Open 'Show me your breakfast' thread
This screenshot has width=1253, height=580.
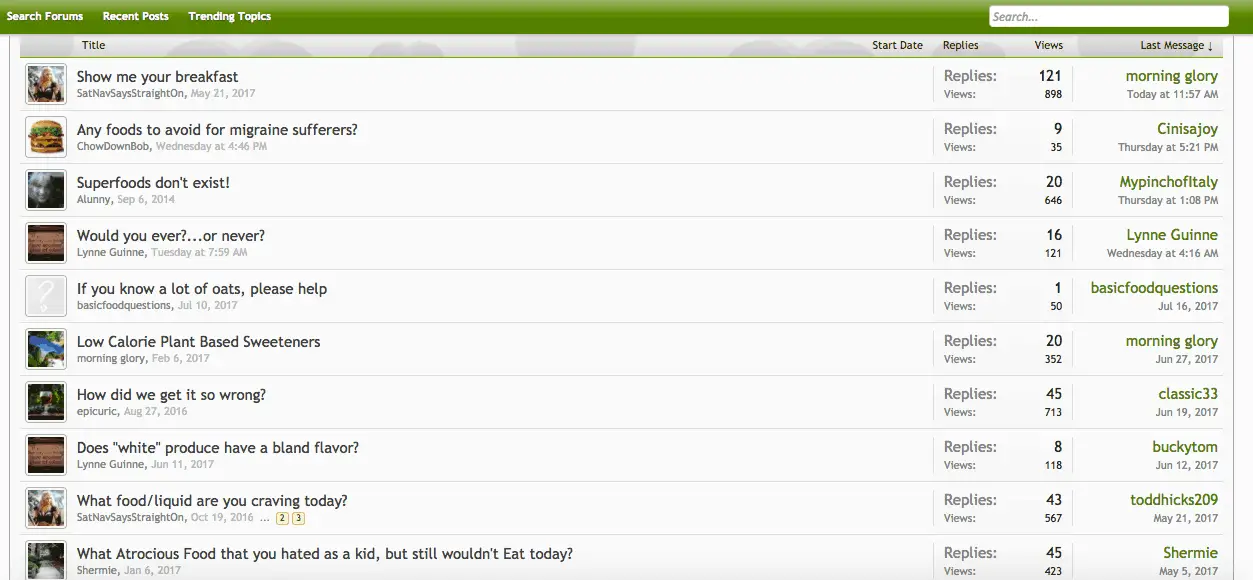(x=157, y=76)
